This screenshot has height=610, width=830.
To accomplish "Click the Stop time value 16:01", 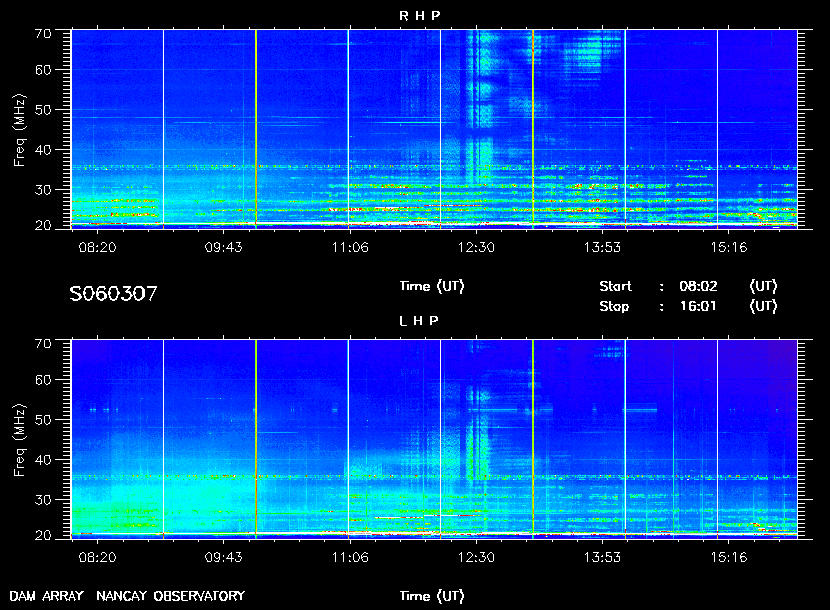I will [x=698, y=307].
